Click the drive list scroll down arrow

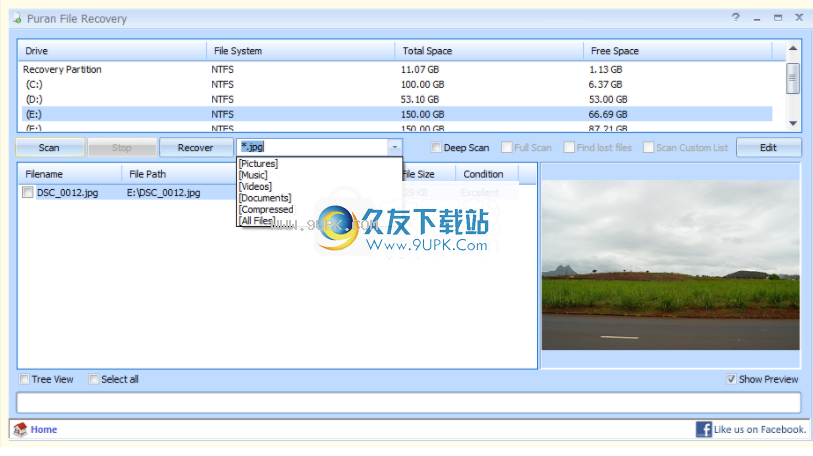click(792, 123)
